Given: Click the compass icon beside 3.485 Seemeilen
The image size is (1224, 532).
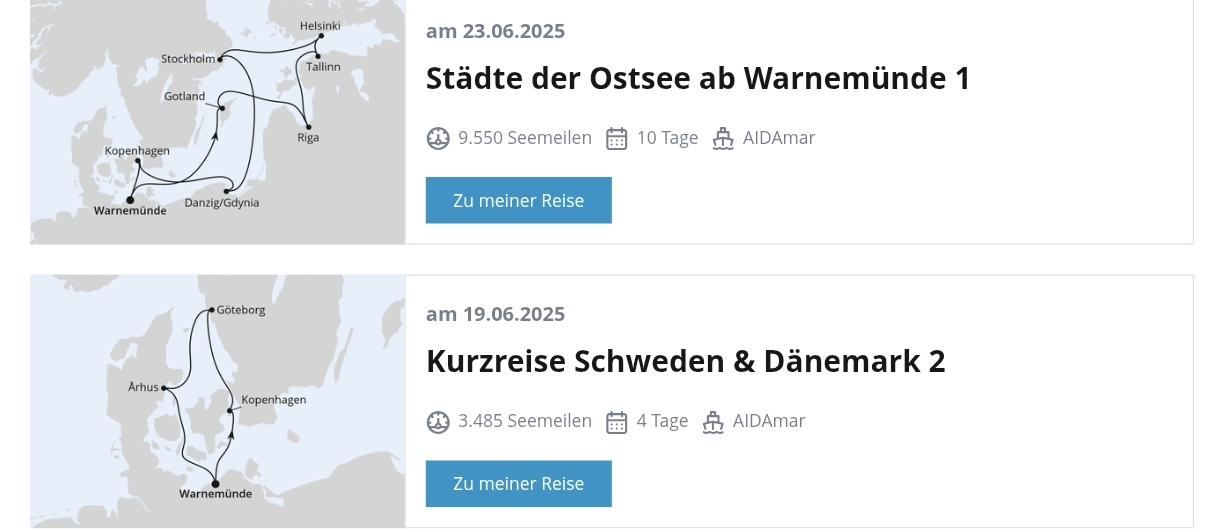Looking at the screenshot, I should (438, 422).
